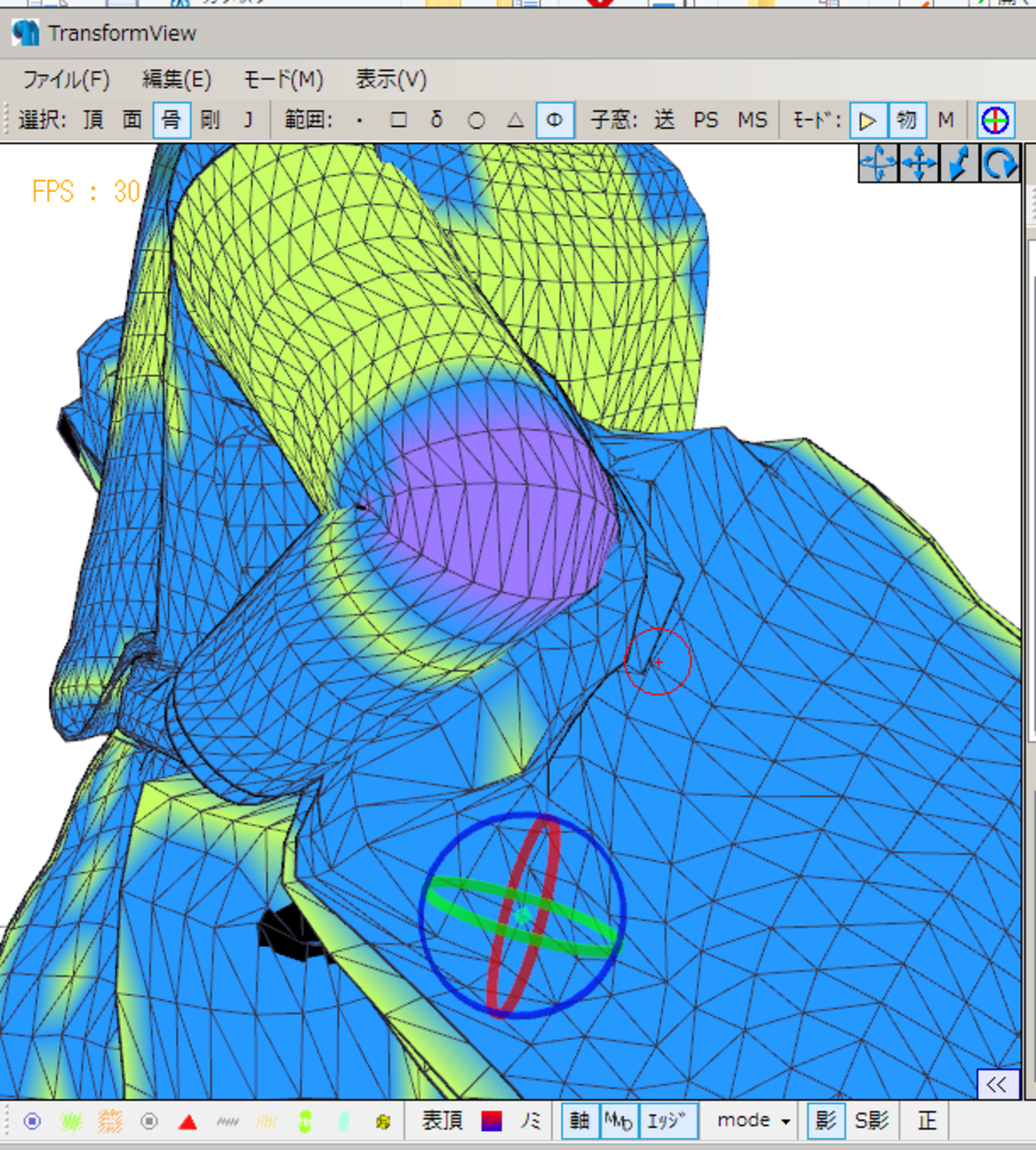Open the mode dropdown
Image resolution: width=1036 pixels, height=1150 pixels.
[x=753, y=1121]
